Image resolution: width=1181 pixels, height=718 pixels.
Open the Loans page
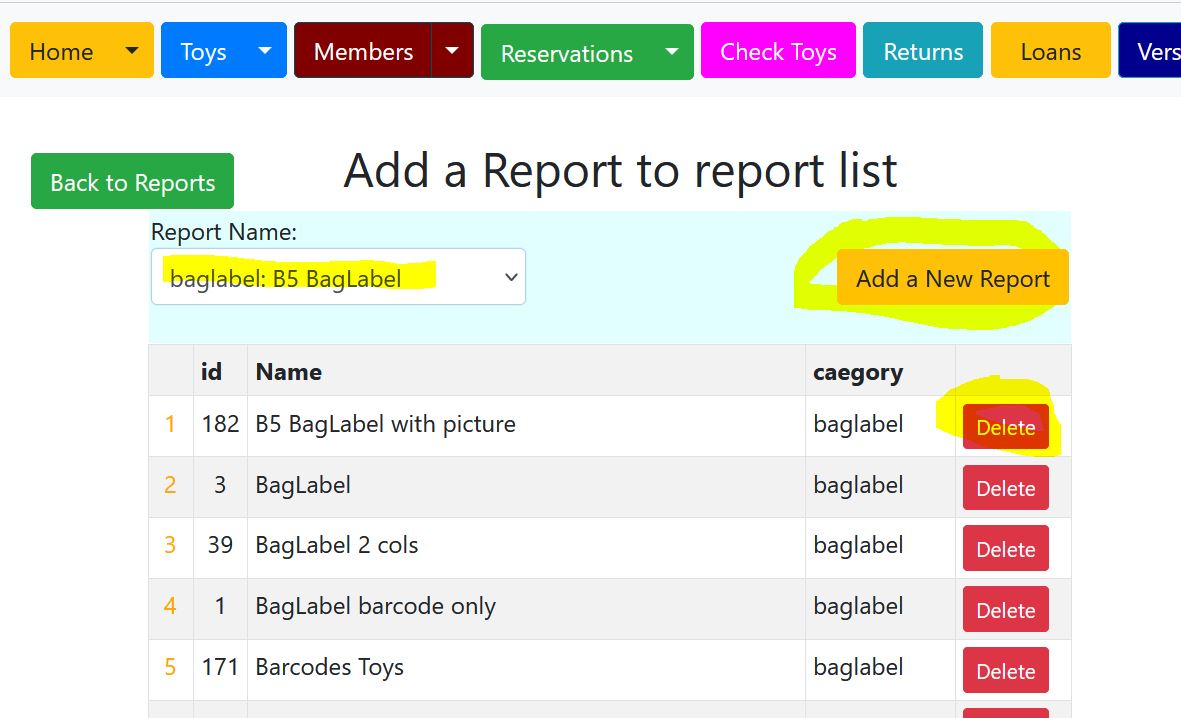[x=1050, y=51]
